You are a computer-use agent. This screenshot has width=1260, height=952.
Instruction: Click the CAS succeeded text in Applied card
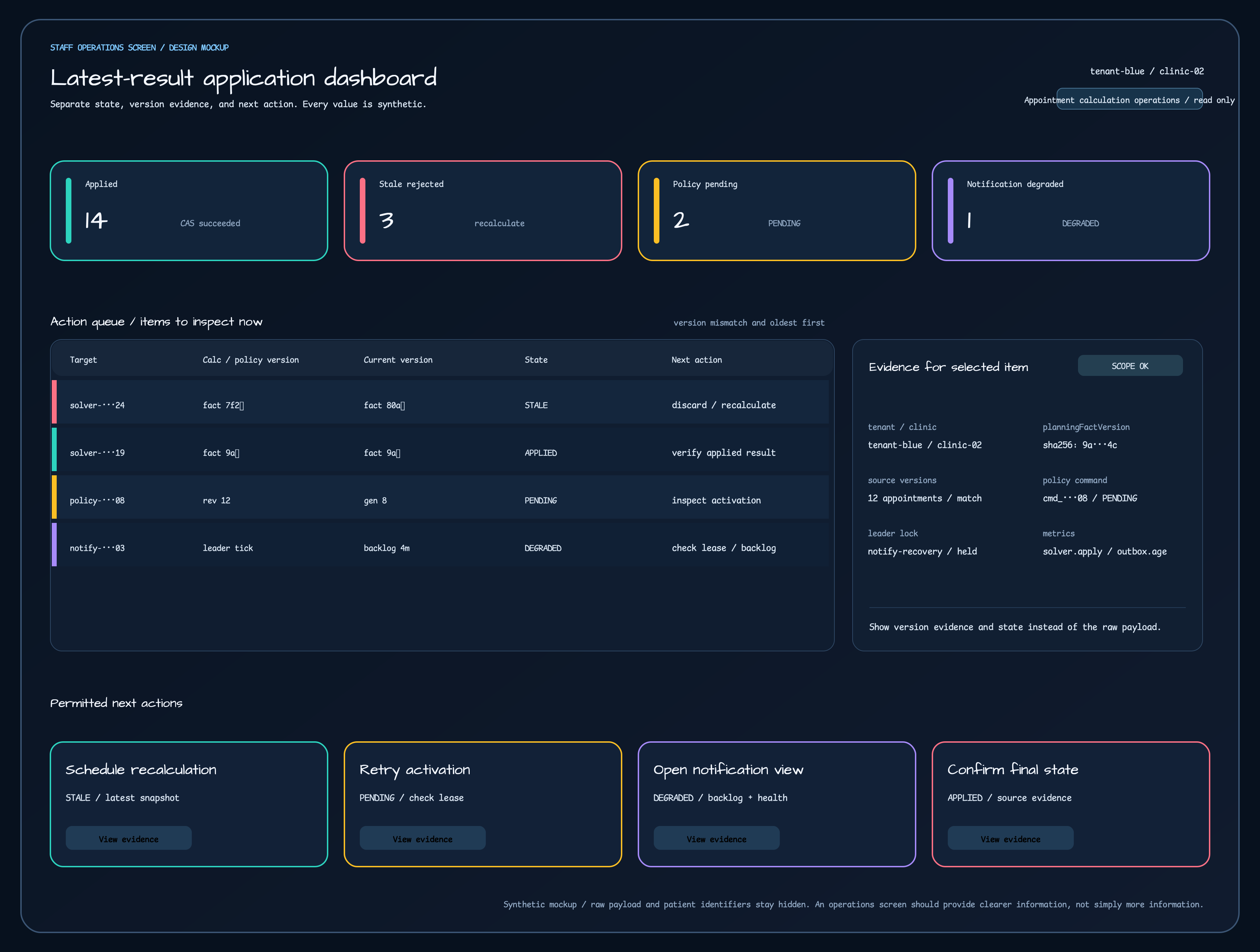(210, 223)
